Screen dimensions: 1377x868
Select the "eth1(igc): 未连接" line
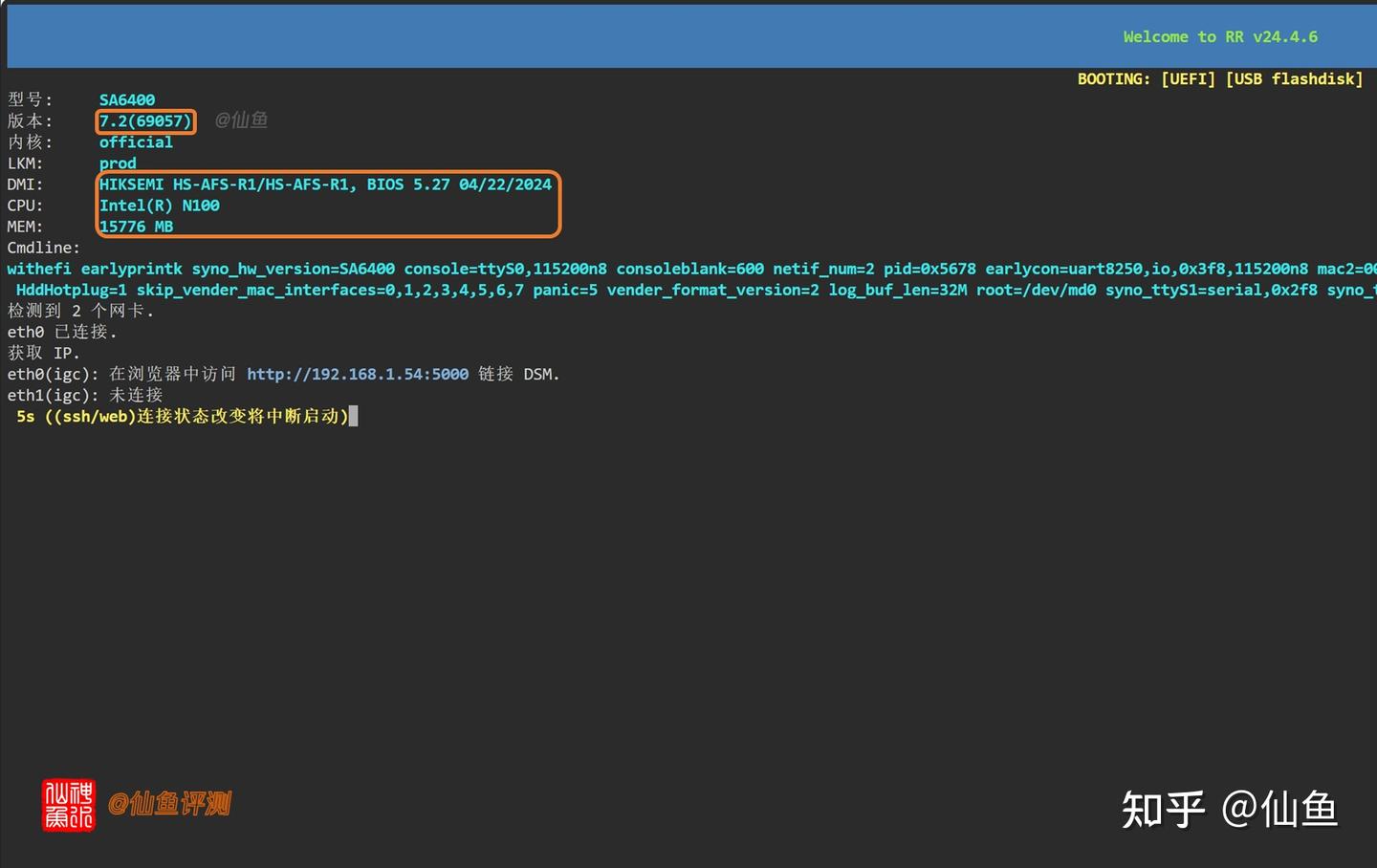[85, 395]
